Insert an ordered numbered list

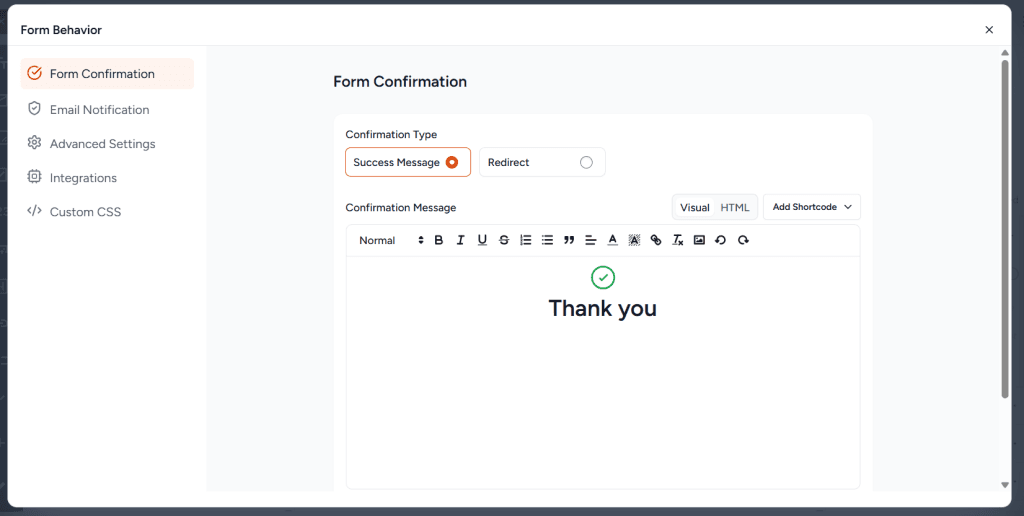[x=526, y=240]
